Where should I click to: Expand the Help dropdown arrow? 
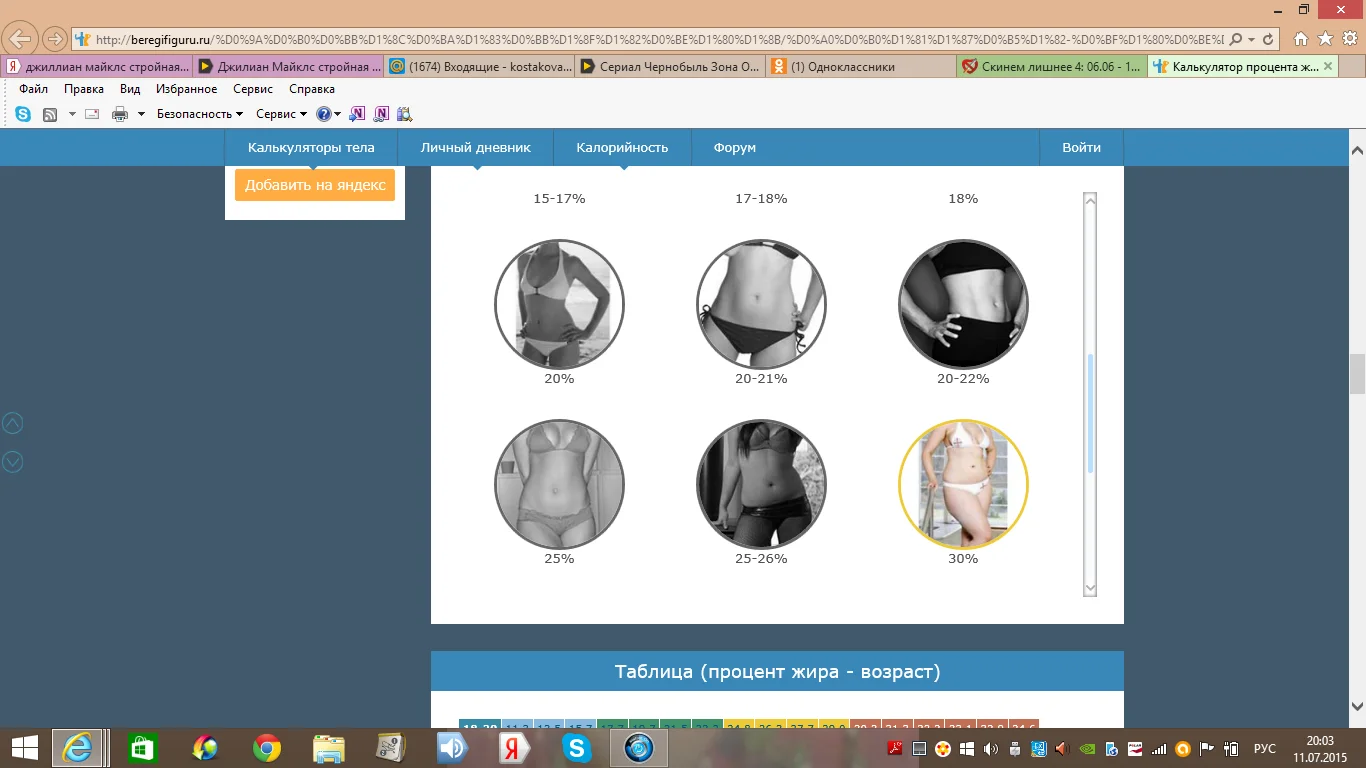pos(338,114)
